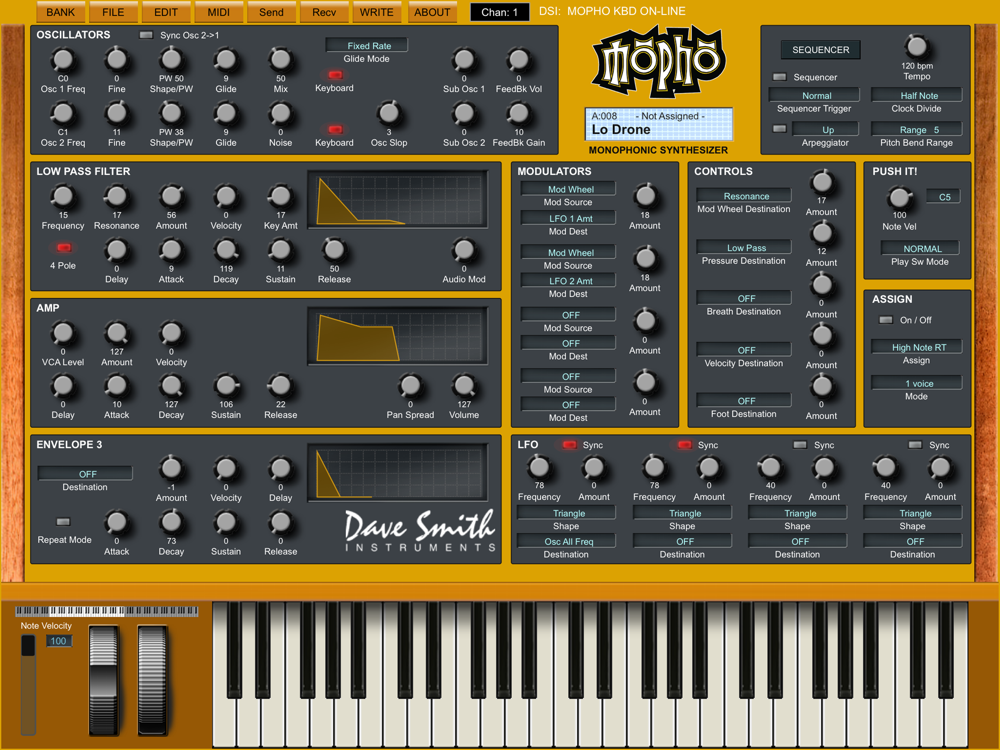The height and width of the screenshot is (750, 1000).
Task: Open the Sequencer Trigger Normal selector
Action: 814,96
